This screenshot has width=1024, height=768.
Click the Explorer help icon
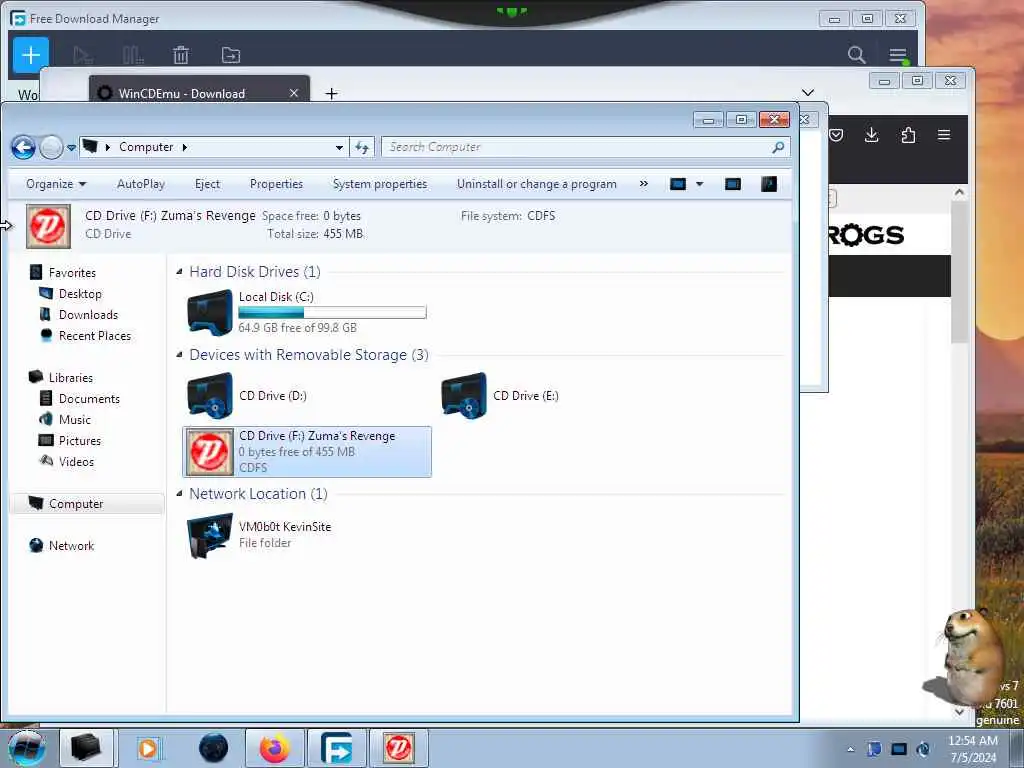coord(769,184)
